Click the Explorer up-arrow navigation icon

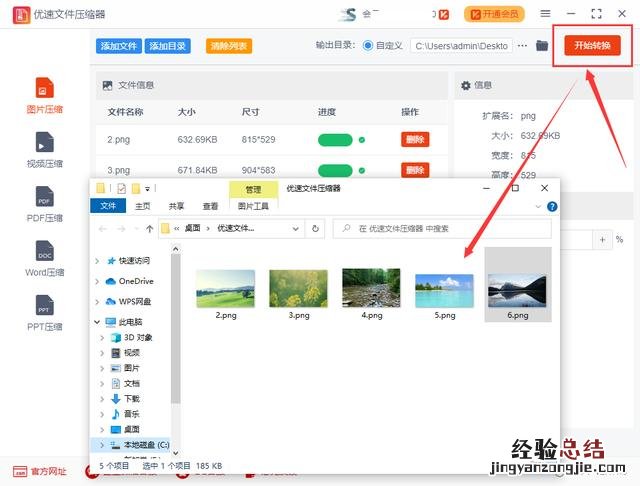(149, 229)
